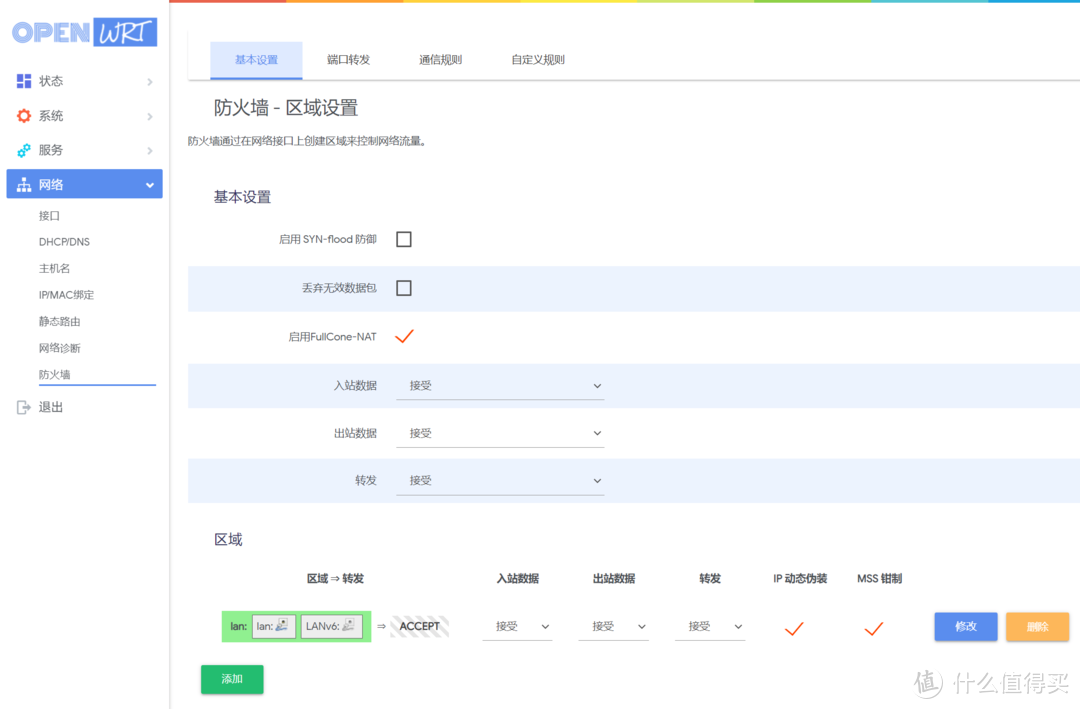
Task: Click the 添加 button to add a zone
Action: [x=231, y=679]
